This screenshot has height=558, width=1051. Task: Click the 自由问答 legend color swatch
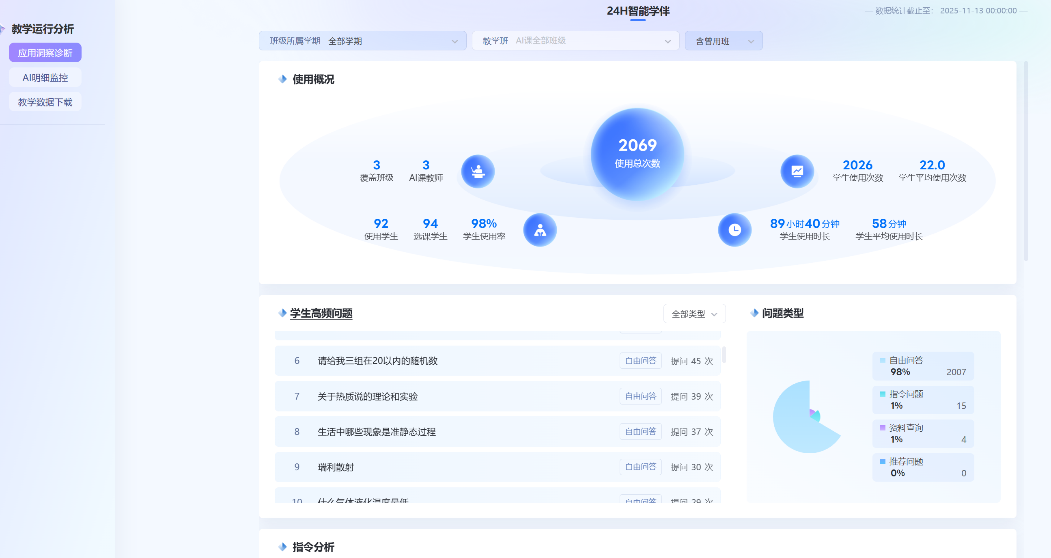click(x=883, y=360)
